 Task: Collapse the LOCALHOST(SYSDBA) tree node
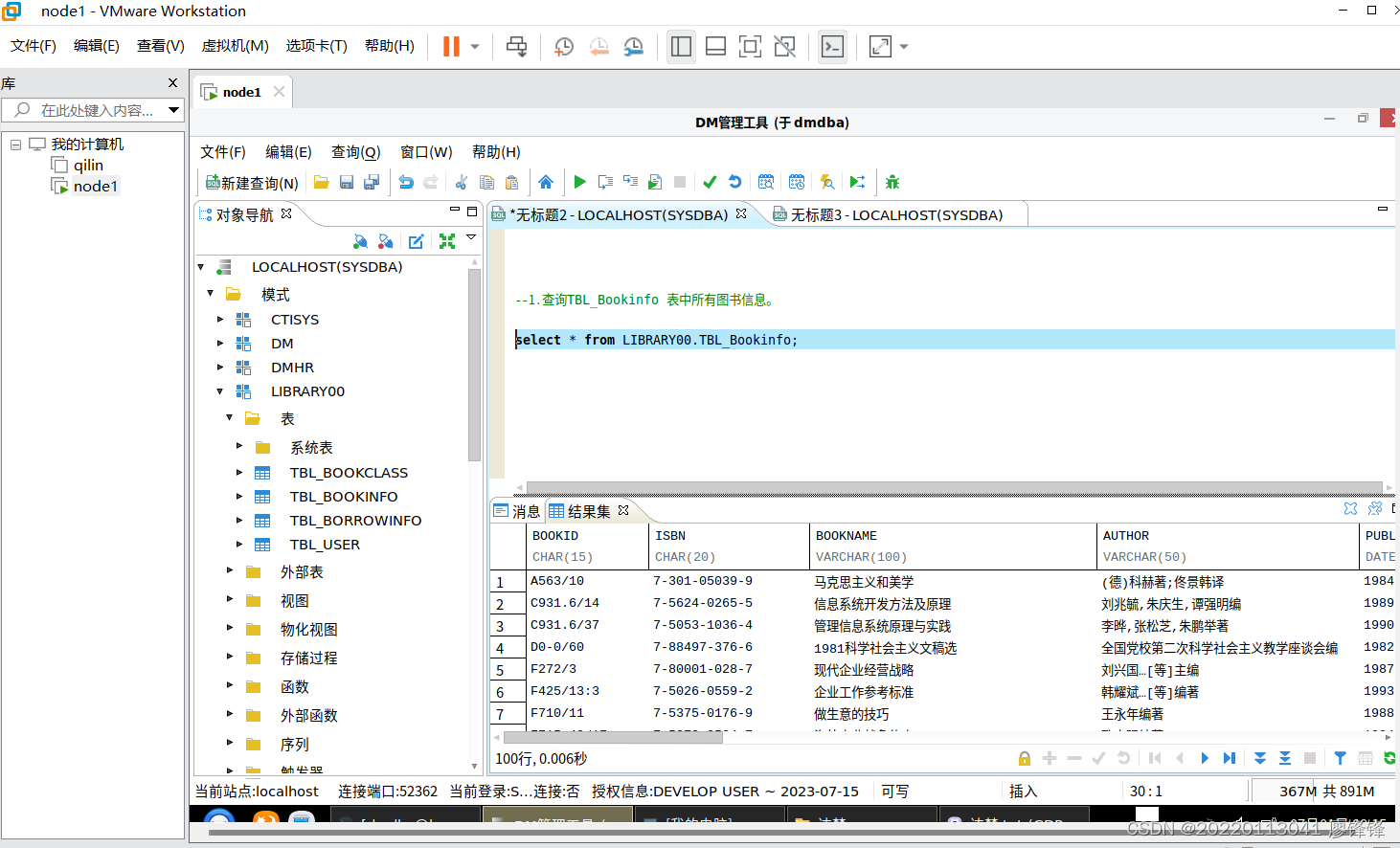[x=201, y=267]
